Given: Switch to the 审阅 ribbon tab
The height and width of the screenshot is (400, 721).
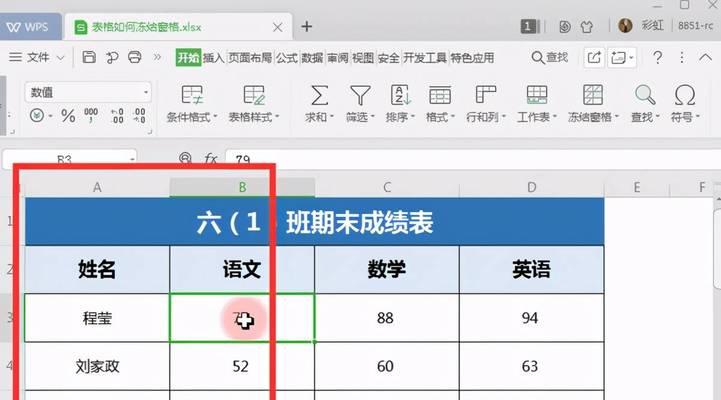Looking at the screenshot, I should [x=338, y=58].
